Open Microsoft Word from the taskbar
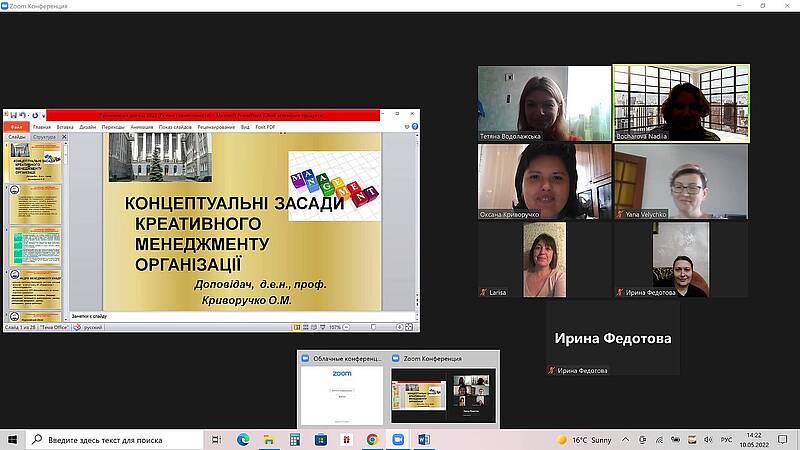This screenshot has height=450, width=800. (423, 439)
